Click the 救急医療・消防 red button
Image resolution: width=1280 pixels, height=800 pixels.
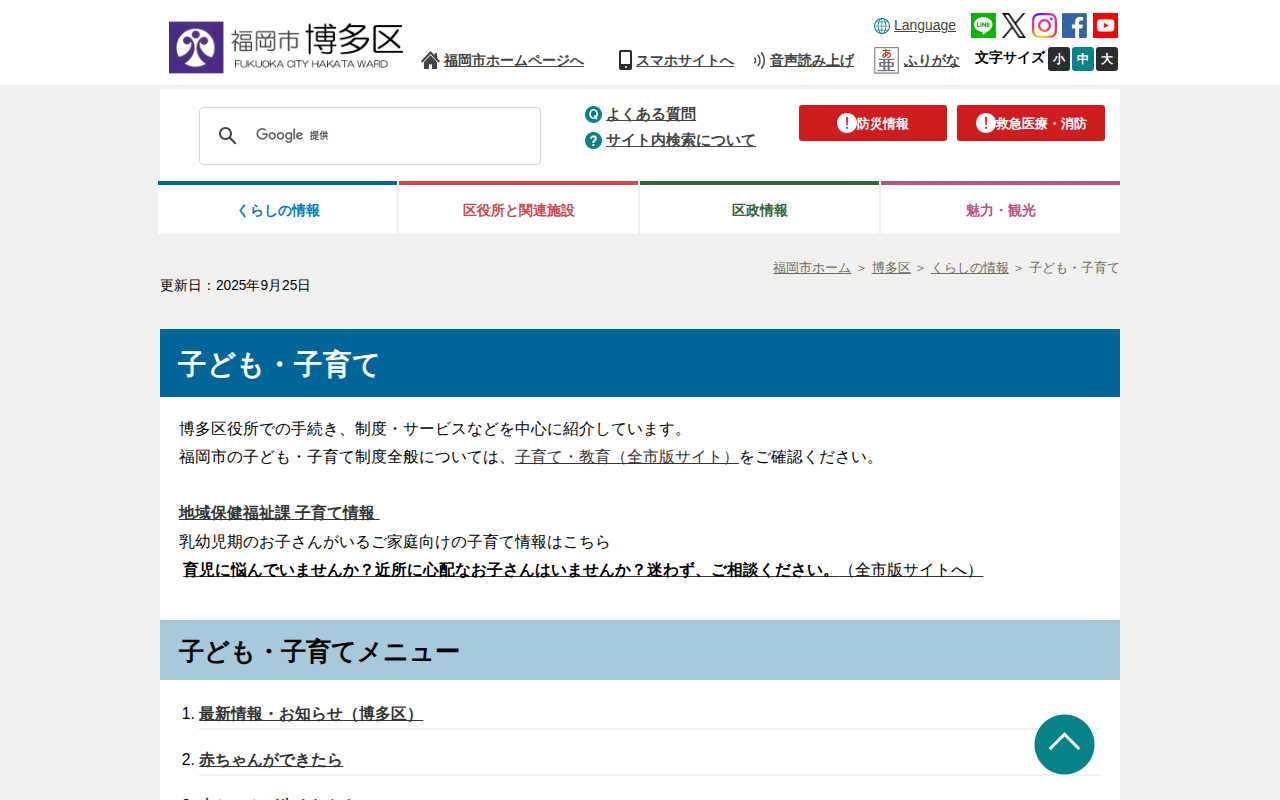(1031, 123)
